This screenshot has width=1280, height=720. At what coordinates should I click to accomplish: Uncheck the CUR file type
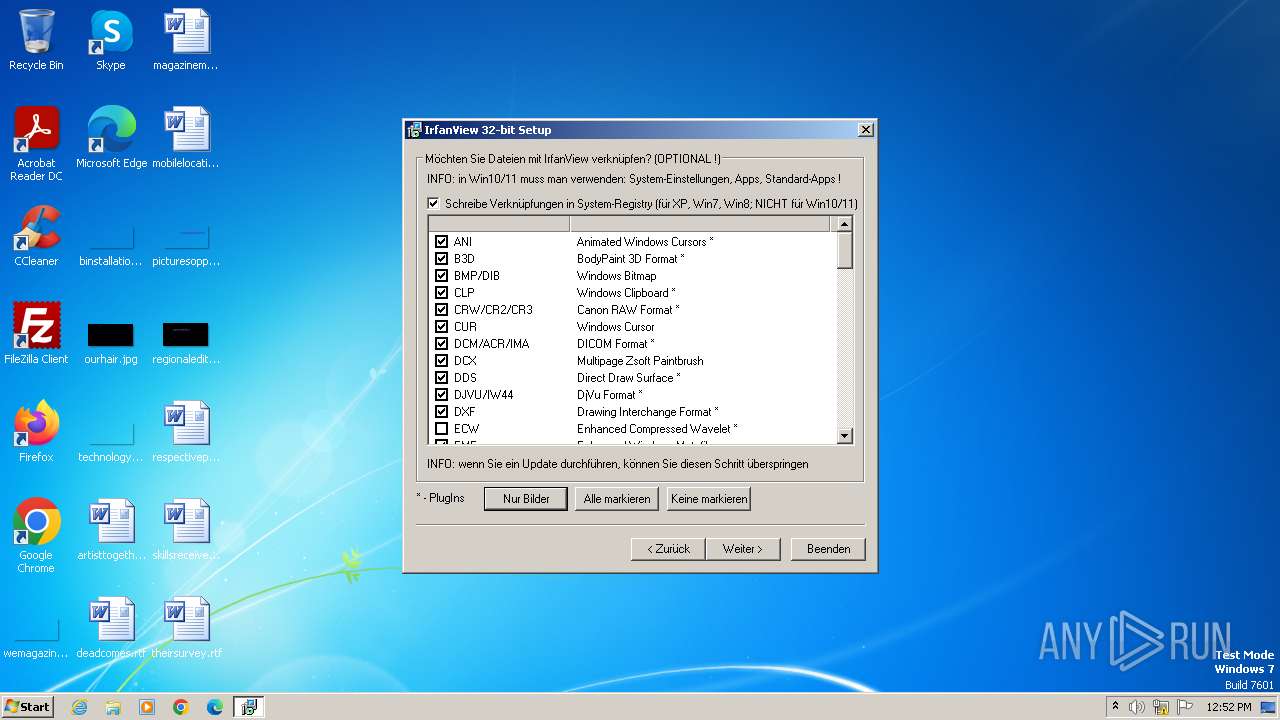pos(441,327)
